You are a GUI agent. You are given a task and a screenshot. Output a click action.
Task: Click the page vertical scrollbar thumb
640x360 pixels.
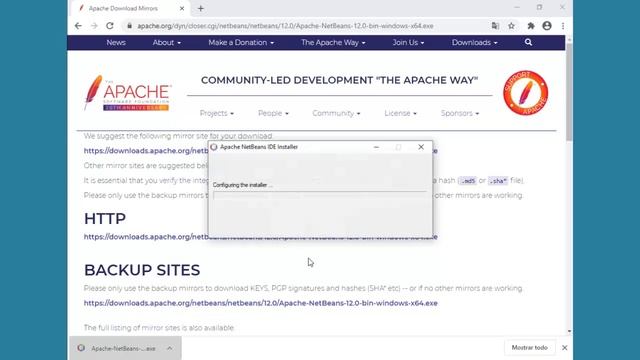[x=569, y=92]
